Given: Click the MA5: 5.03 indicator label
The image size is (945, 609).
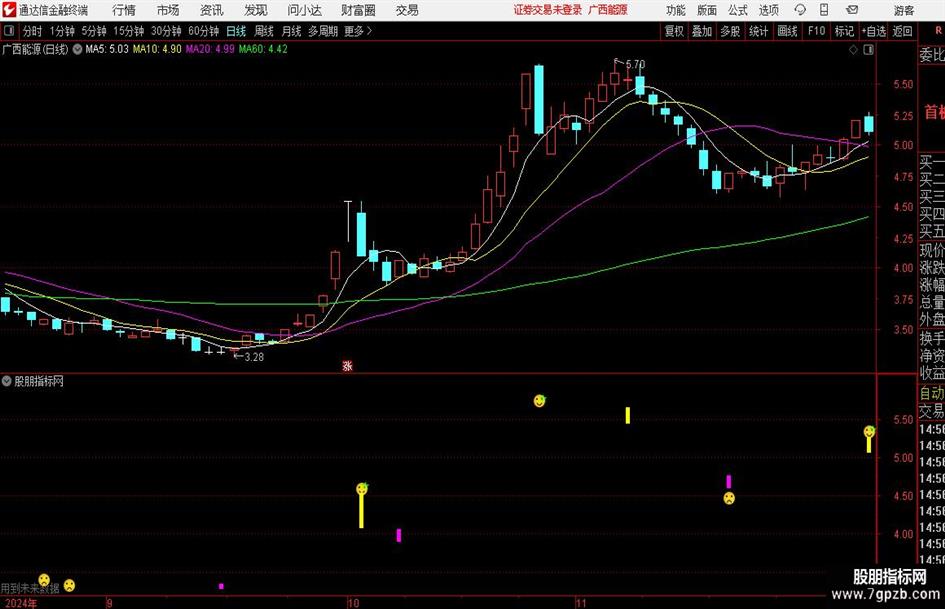Looking at the screenshot, I should (107, 49).
